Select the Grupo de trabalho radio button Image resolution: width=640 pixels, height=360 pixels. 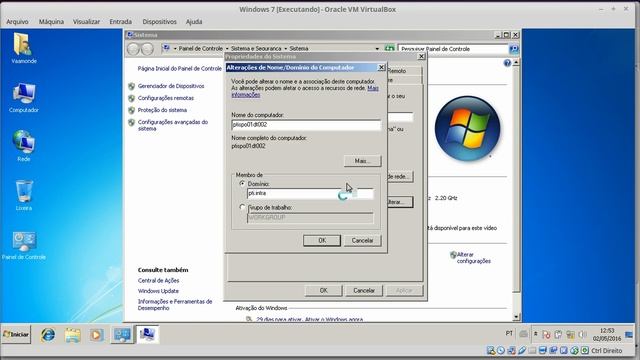(242, 207)
